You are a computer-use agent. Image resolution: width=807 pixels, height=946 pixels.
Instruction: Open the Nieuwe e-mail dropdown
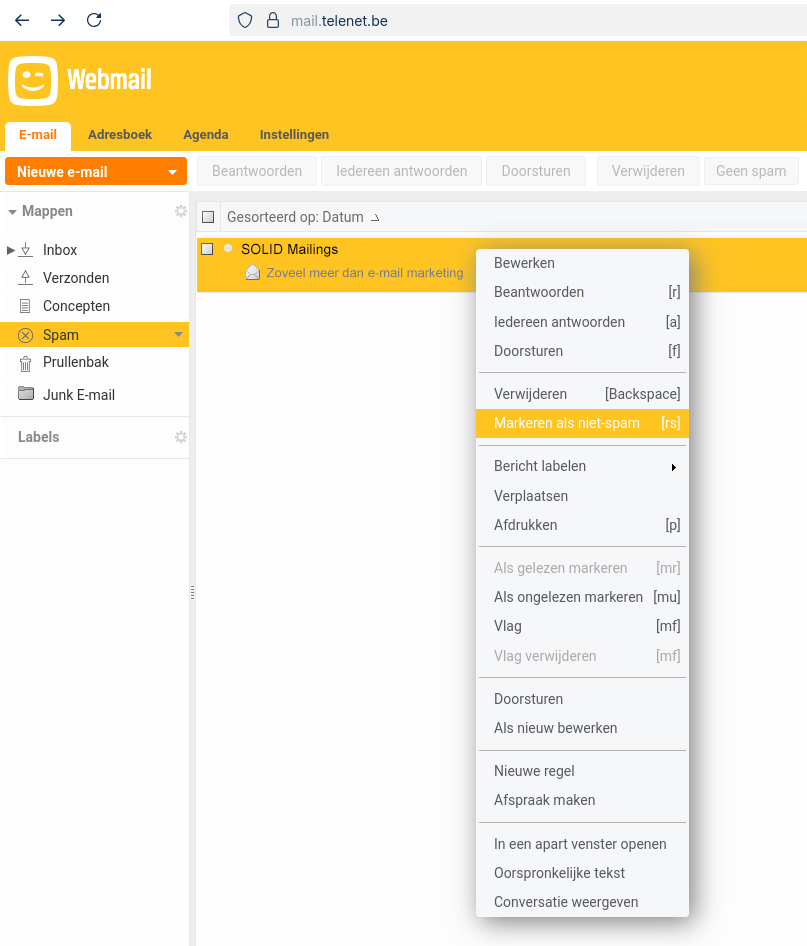170,171
